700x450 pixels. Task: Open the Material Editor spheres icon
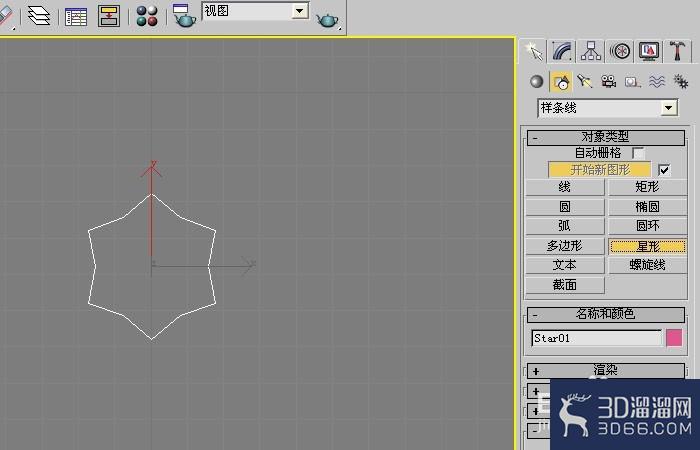147,16
